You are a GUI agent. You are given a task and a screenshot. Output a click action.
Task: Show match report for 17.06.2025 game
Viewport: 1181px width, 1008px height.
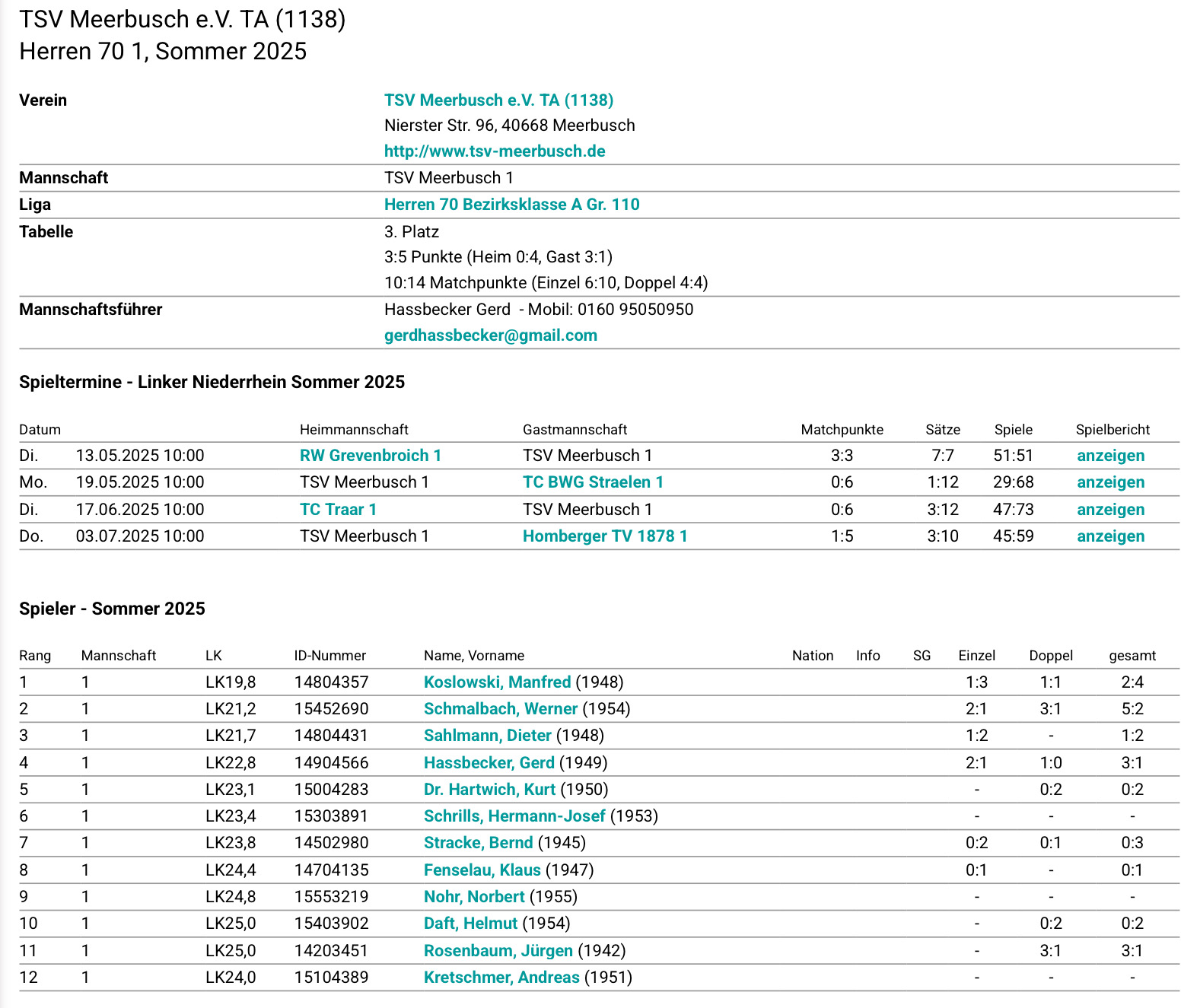[x=1110, y=510]
